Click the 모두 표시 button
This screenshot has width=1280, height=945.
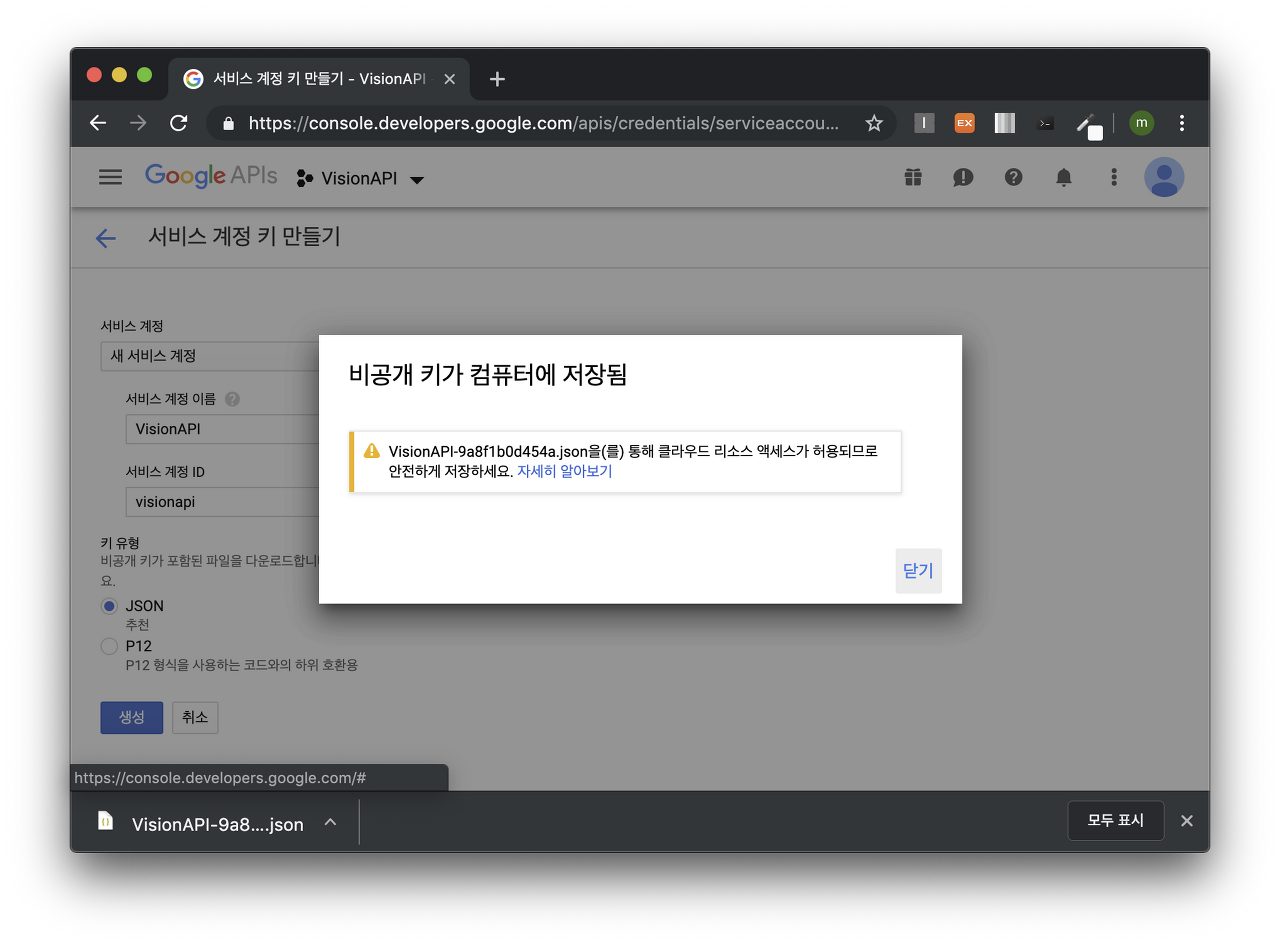tap(1116, 820)
